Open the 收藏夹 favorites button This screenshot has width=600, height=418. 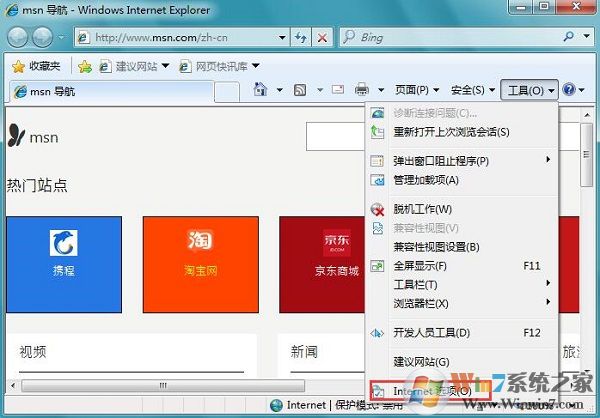pyautogui.click(x=36, y=67)
